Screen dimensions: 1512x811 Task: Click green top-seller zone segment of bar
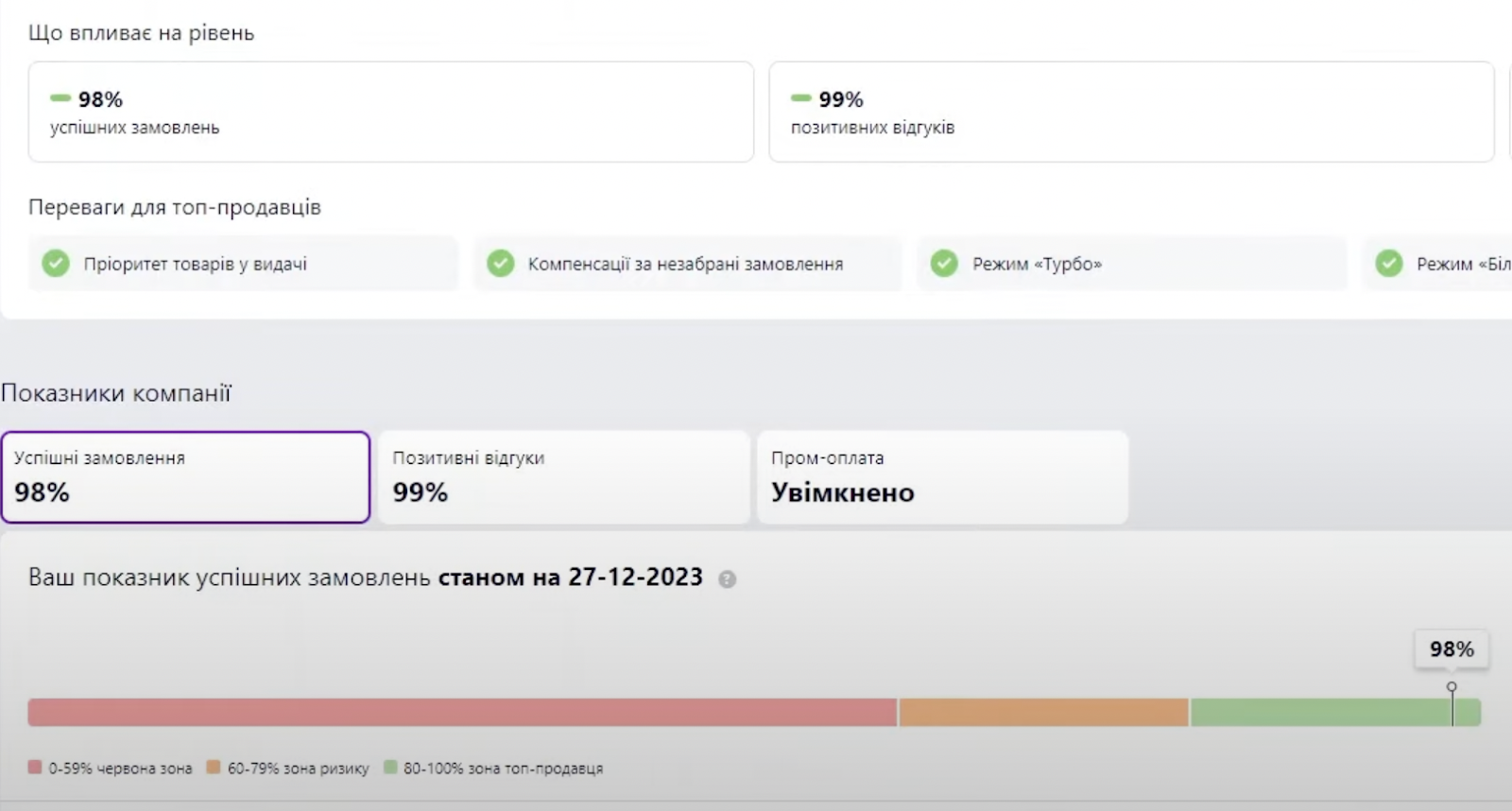click(x=1335, y=713)
